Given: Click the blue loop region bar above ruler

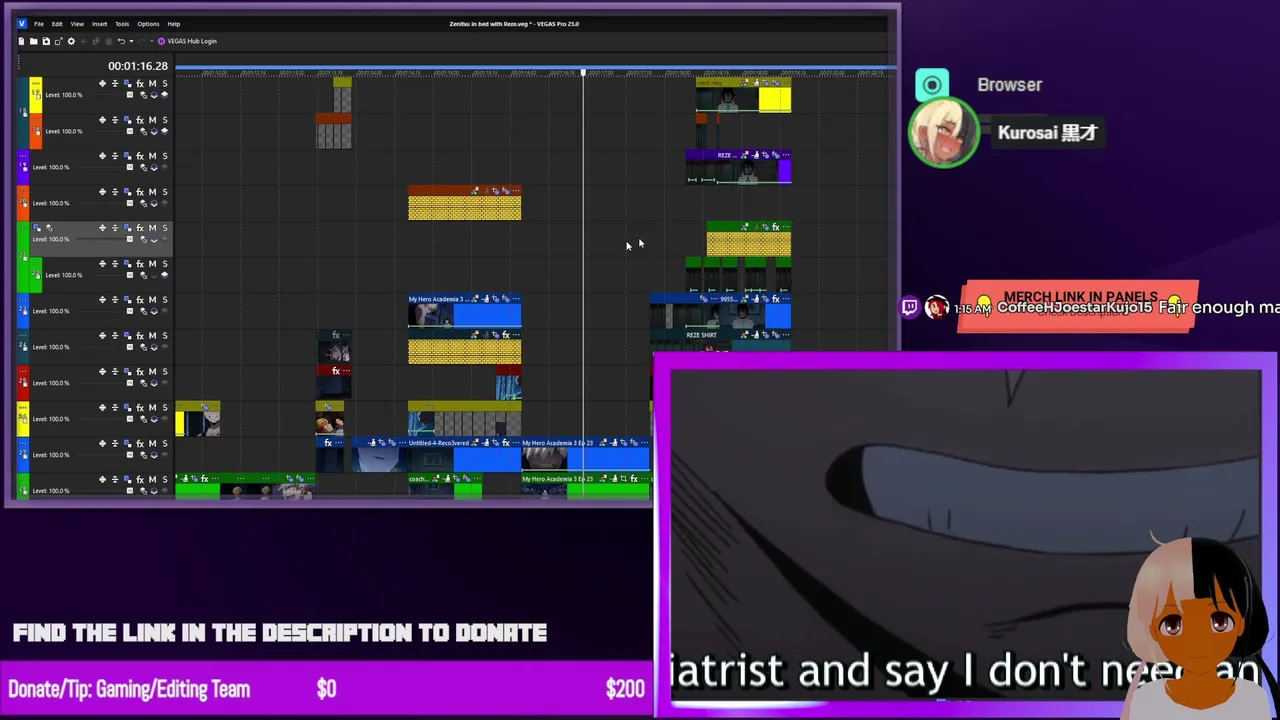Looking at the screenshot, I should coord(535,69).
